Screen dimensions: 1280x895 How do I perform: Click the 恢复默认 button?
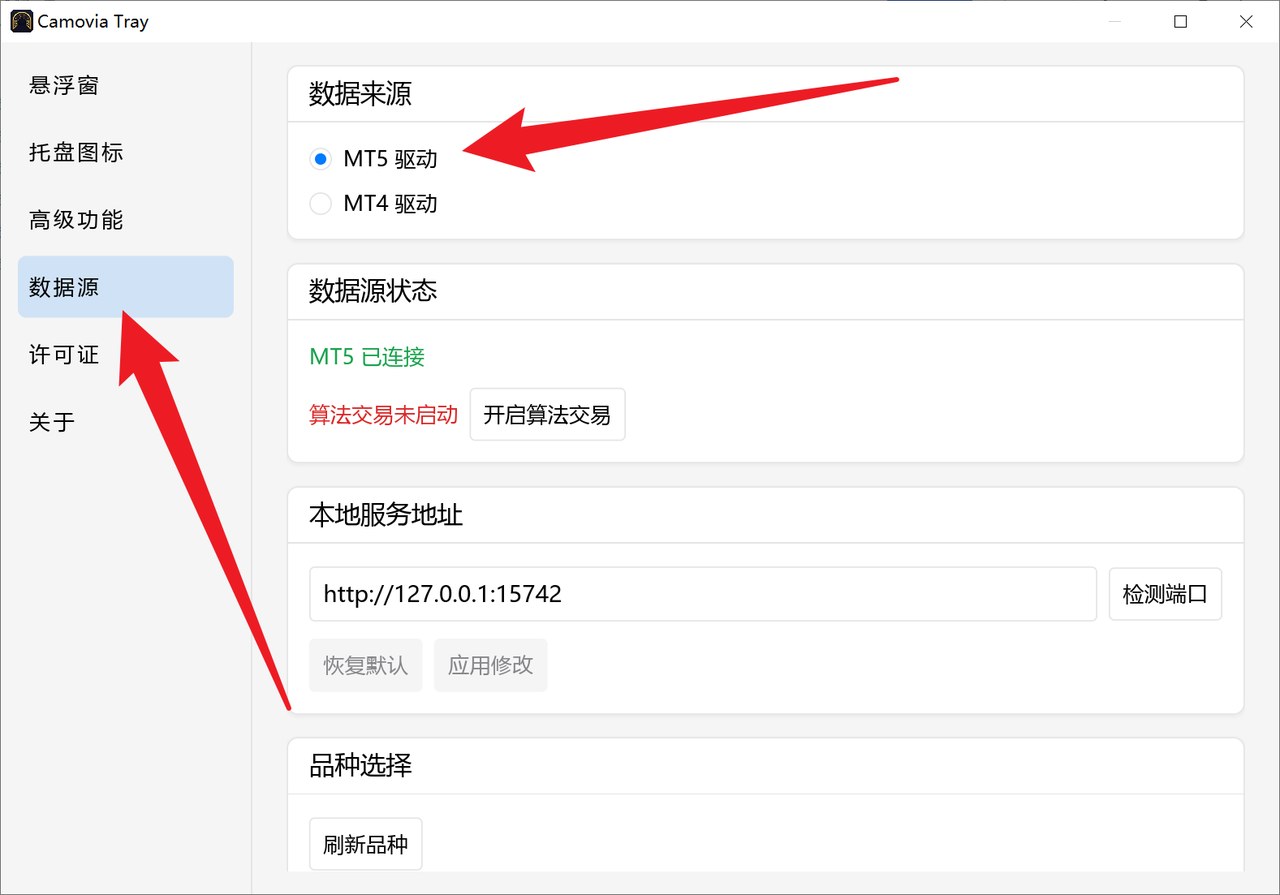click(366, 665)
